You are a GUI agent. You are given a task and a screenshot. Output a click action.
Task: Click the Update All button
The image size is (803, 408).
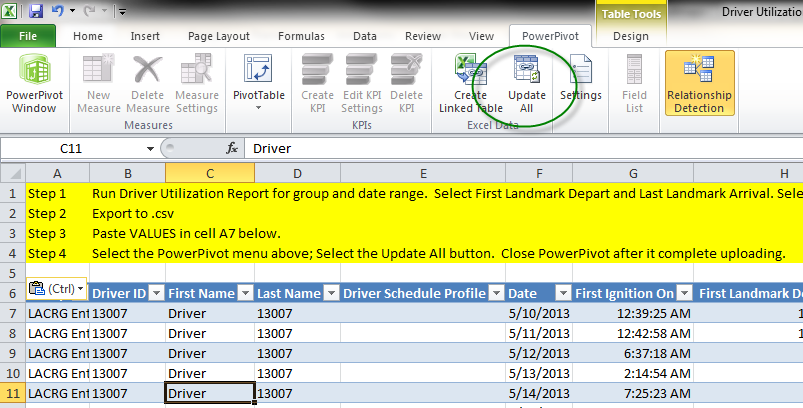[x=527, y=86]
